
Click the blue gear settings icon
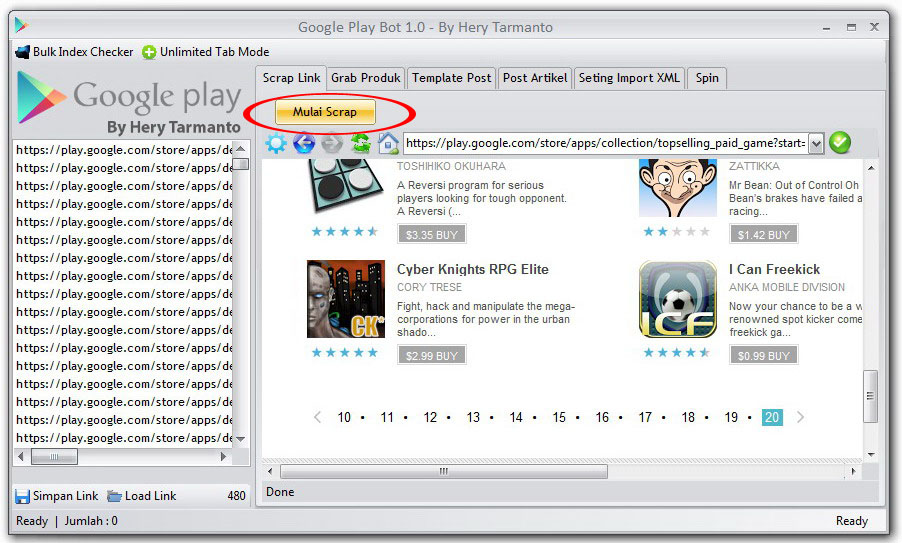point(276,143)
